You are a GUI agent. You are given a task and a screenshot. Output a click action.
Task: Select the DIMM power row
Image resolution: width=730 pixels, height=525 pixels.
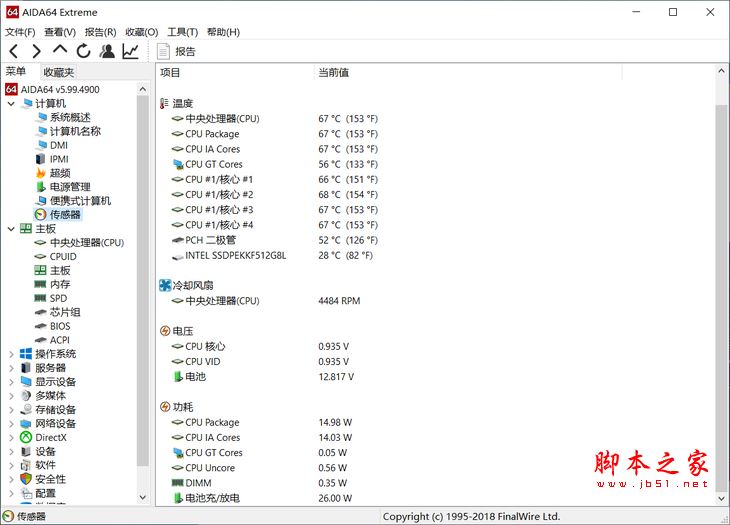[x=259, y=483]
